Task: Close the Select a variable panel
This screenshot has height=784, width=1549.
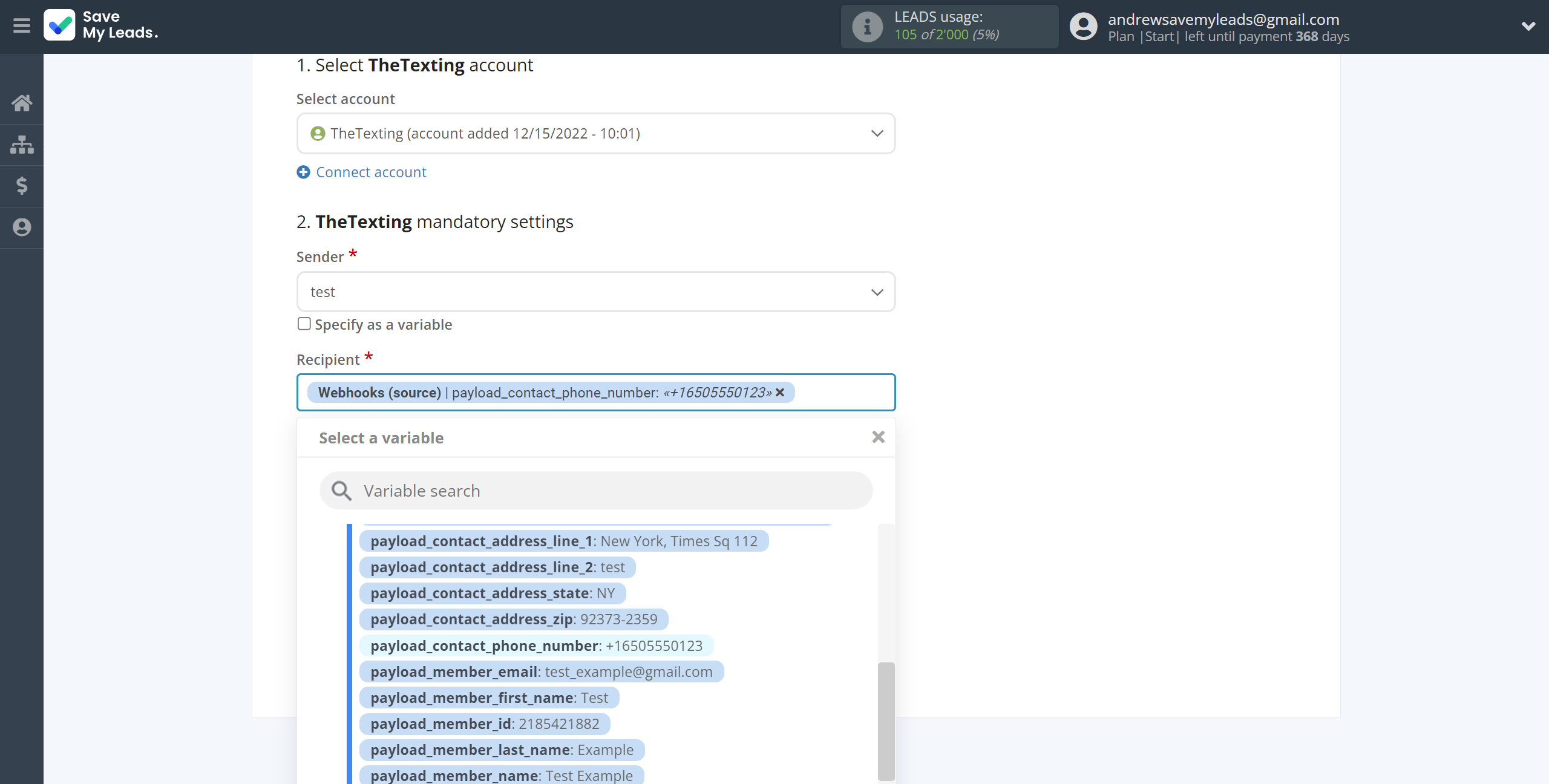Action: pos(879,437)
